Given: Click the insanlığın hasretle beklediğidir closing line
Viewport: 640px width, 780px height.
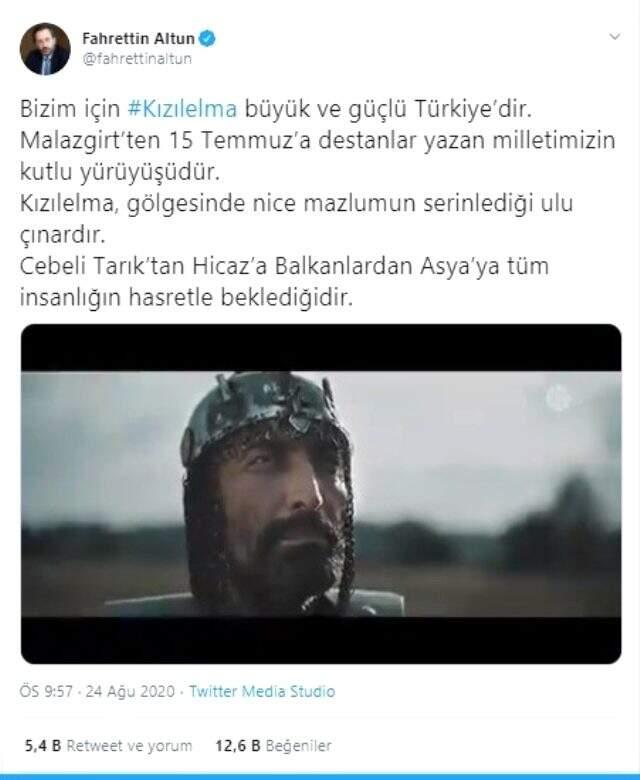Looking at the screenshot, I should [186, 298].
